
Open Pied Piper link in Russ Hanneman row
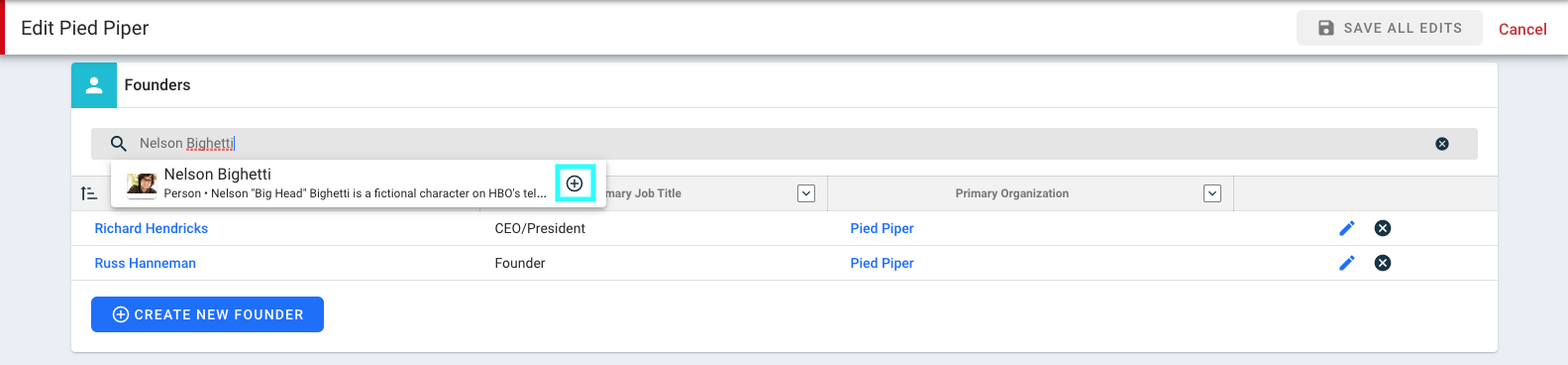click(x=882, y=263)
